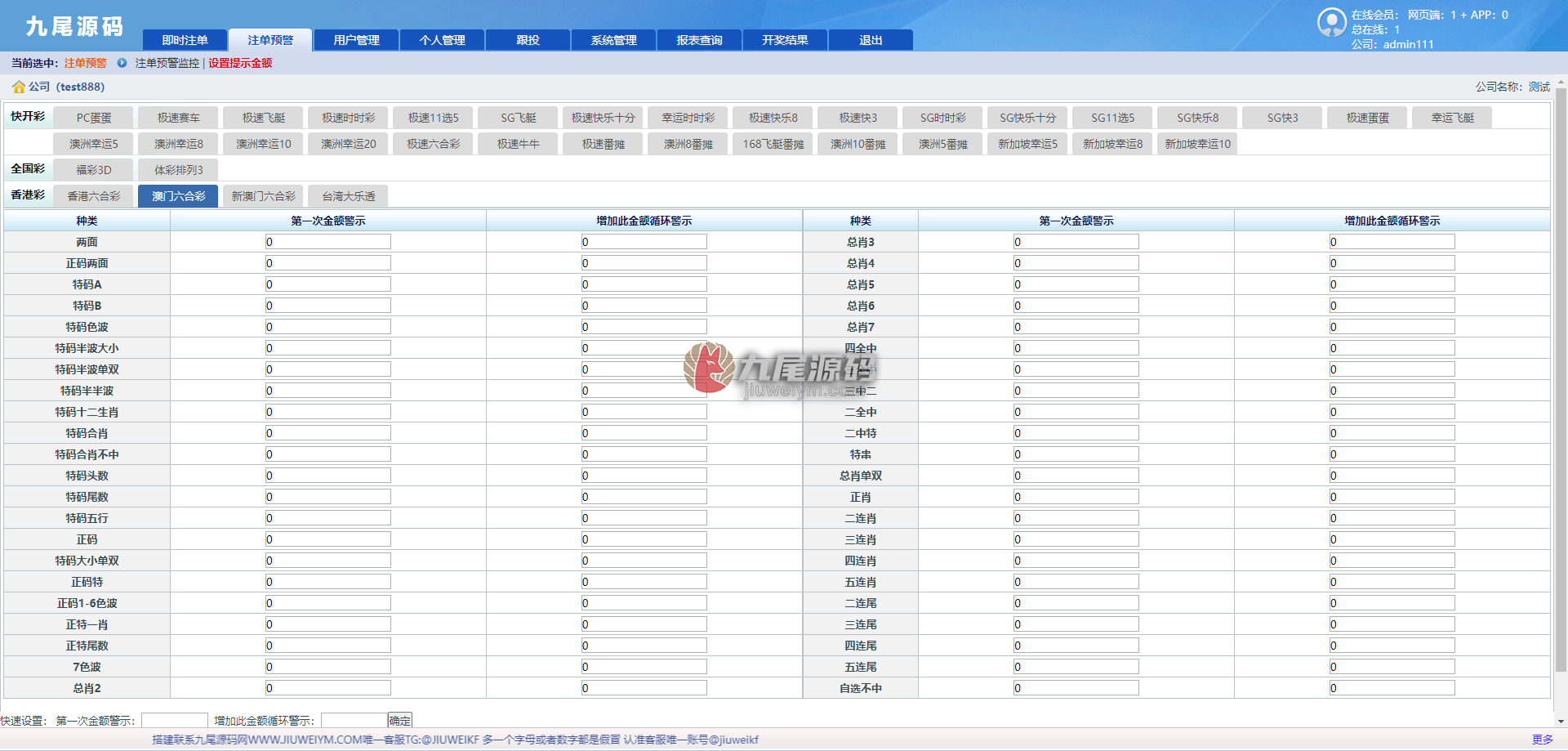Focus the 快速设置 第一次金额警示 field
Viewport: 1568px width, 751px height.
[x=175, y=721]
